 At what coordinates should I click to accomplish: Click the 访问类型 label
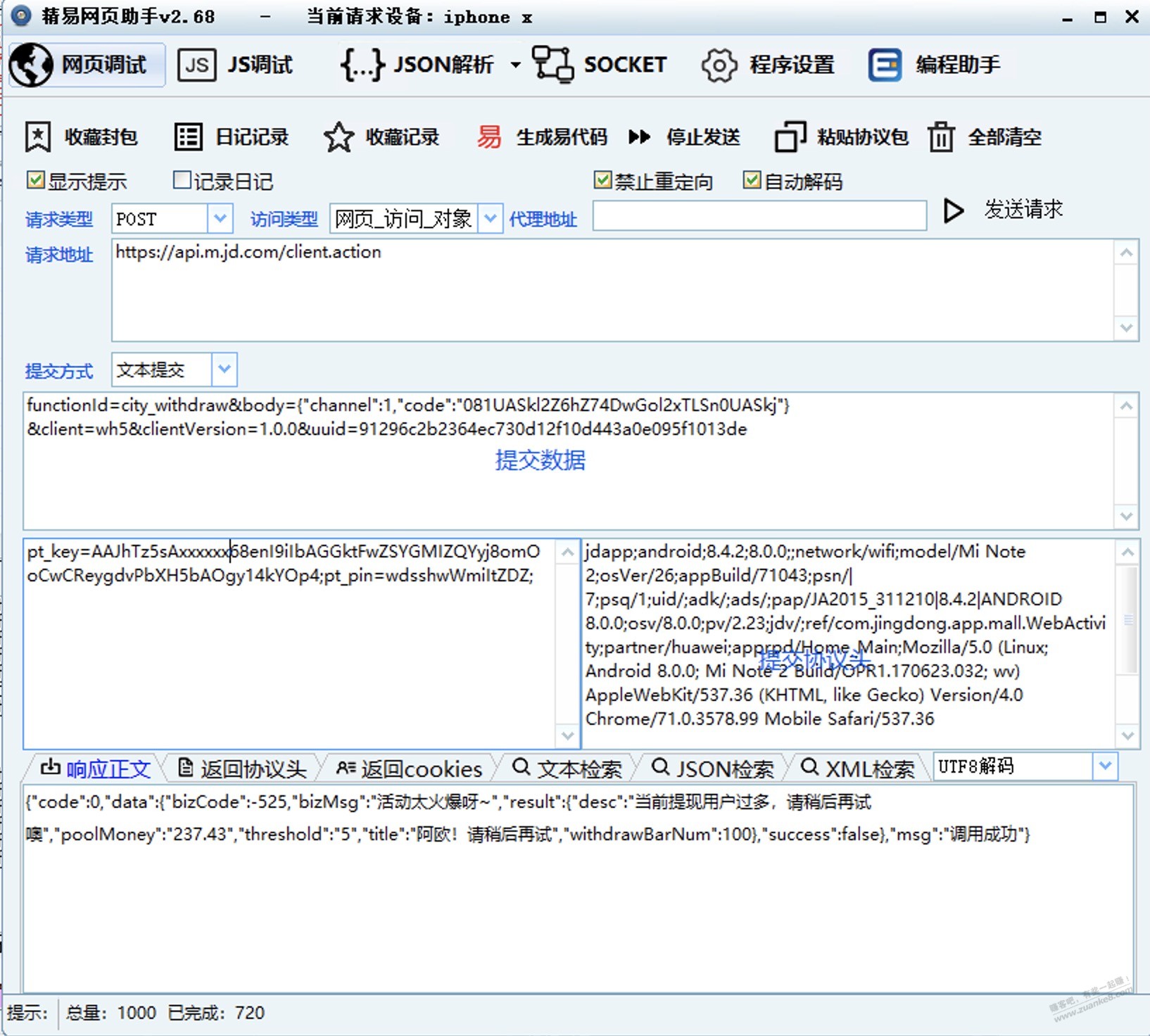(284, 220)
